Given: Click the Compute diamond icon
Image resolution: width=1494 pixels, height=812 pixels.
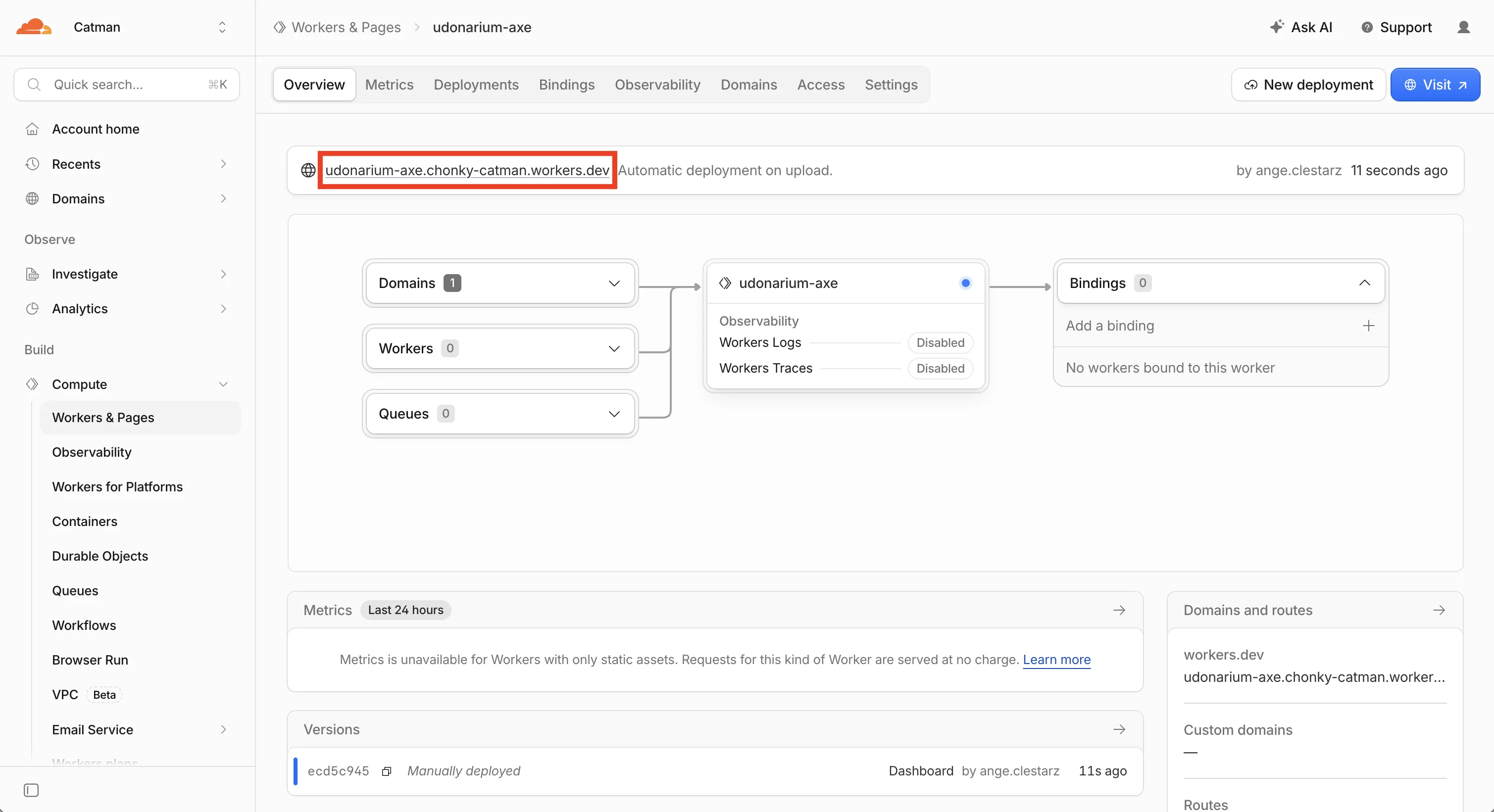Looking at the screenshot, I should click(33, 384).
